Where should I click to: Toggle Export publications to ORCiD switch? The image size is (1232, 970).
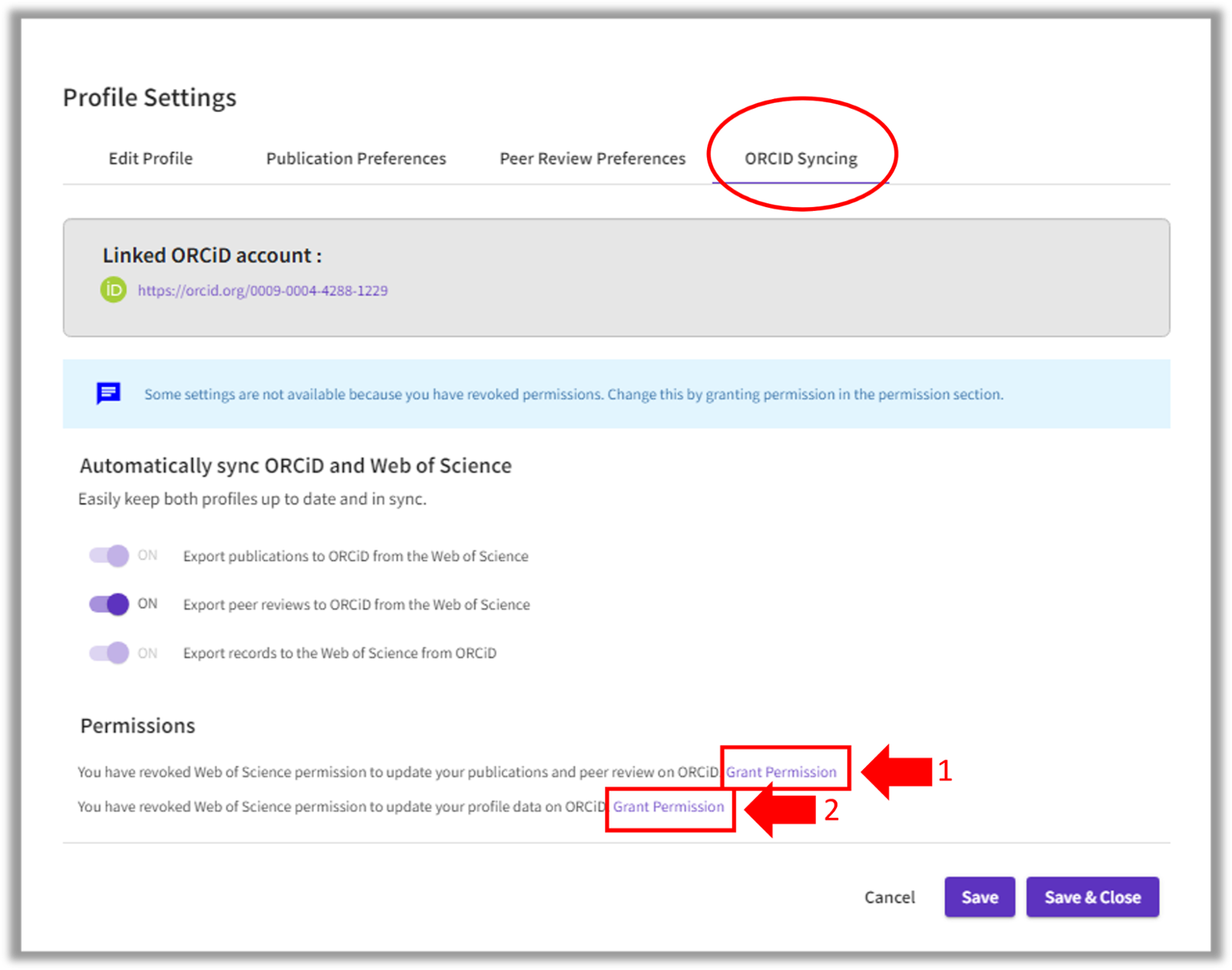pos(109,556)
